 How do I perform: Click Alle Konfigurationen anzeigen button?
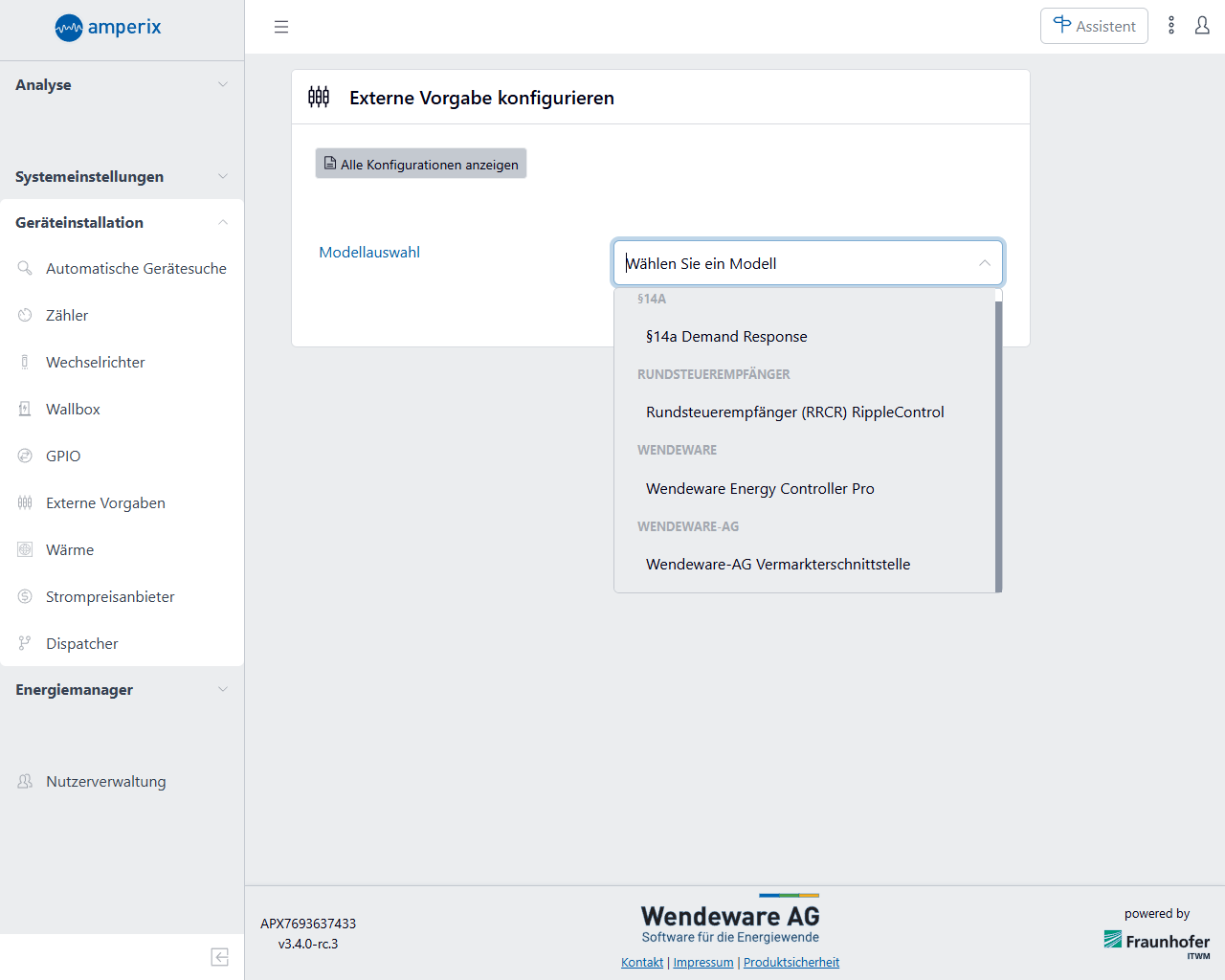pos(421,164)
